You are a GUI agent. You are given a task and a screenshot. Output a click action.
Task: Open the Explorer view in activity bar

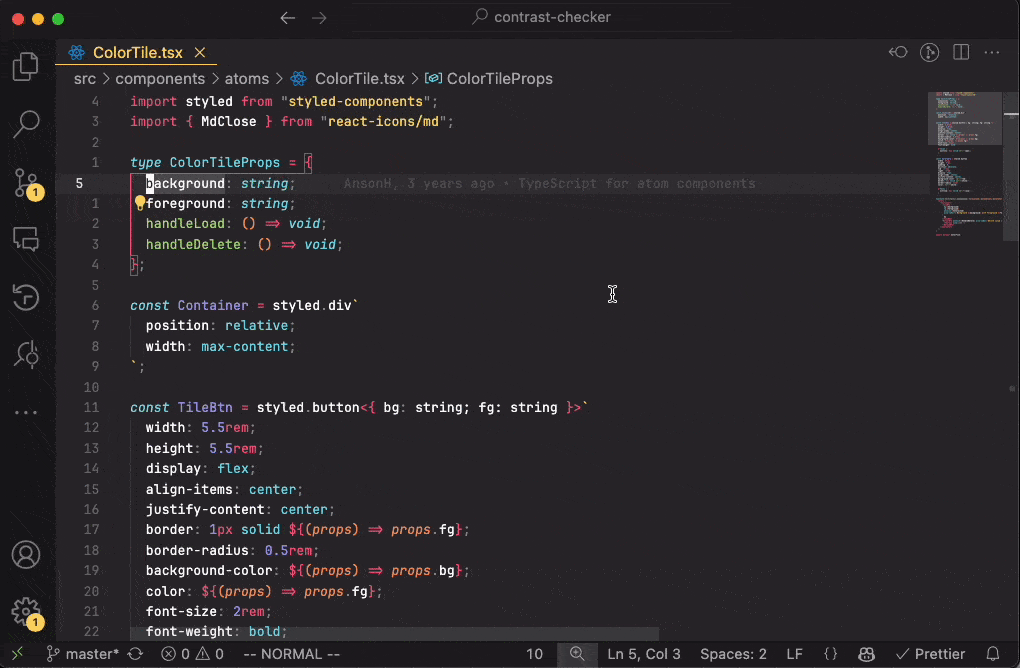(25, 66)
